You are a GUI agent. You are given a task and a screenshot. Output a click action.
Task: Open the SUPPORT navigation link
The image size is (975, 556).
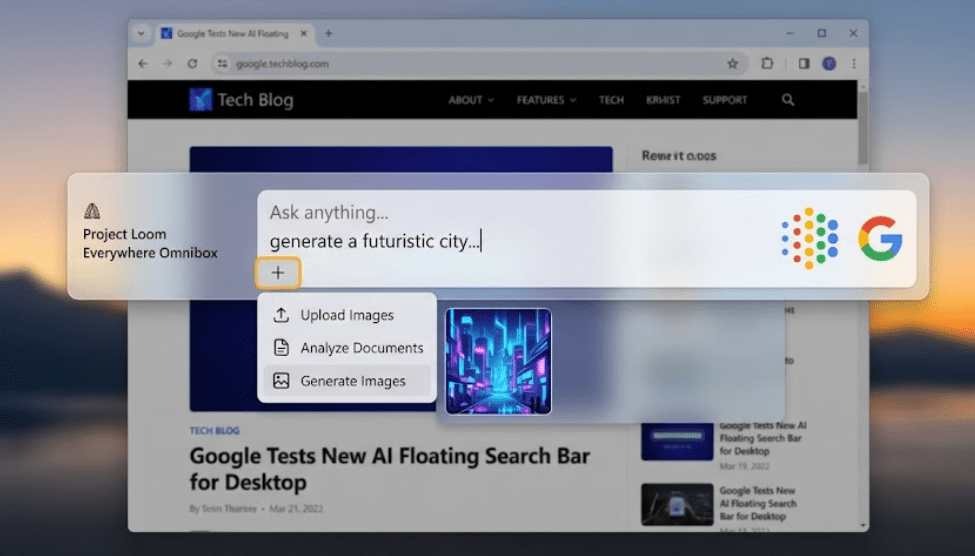click(x=724, y=100)
